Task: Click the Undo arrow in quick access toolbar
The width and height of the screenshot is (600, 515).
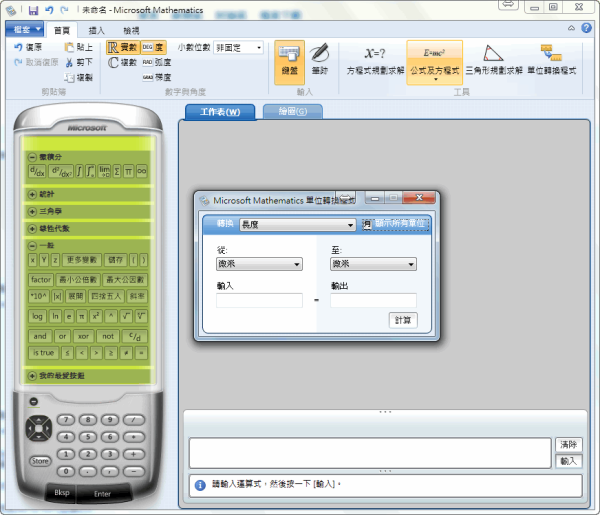Action: coord(49,10)
